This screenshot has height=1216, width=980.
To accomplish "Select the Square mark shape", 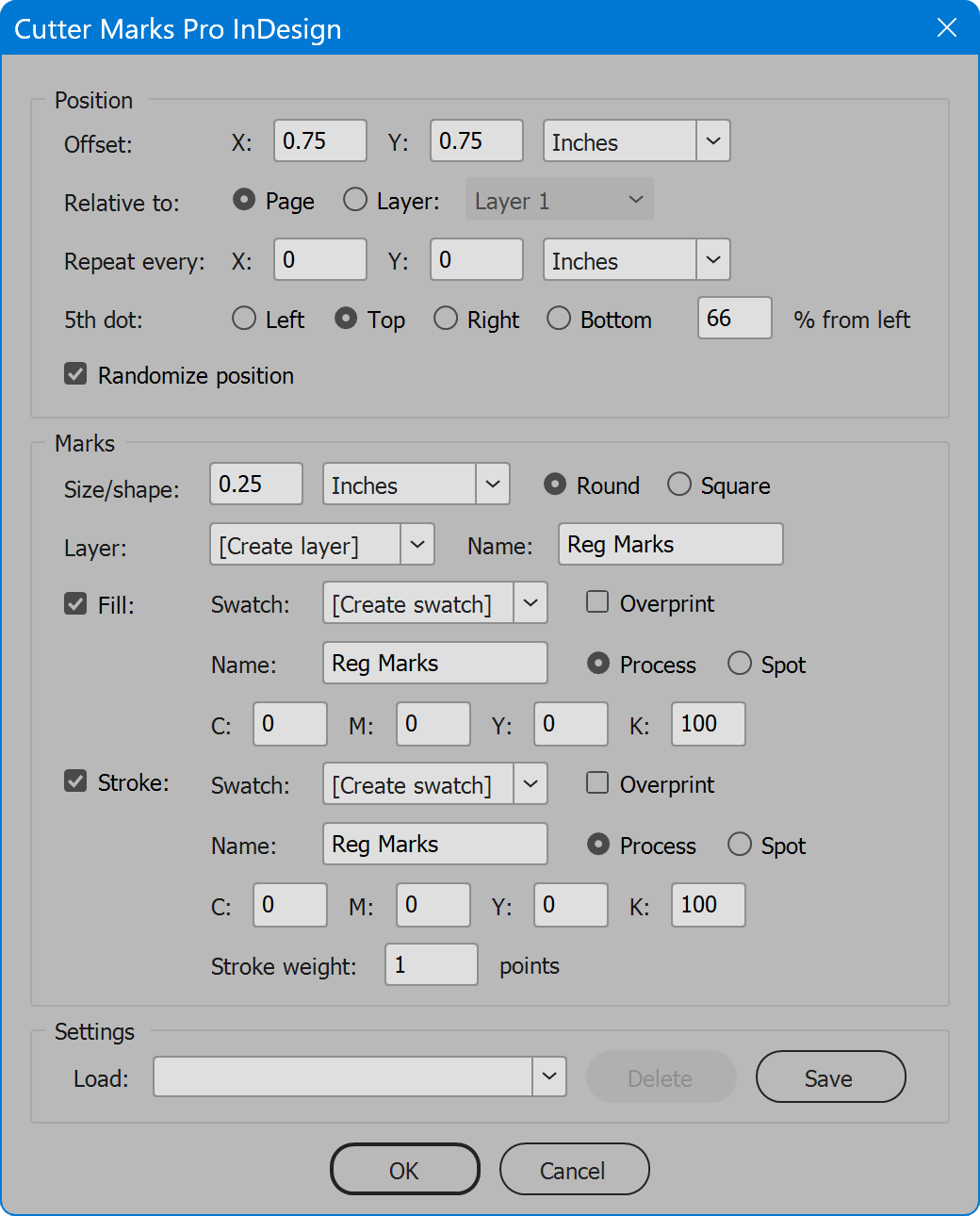I will [679, 485].
